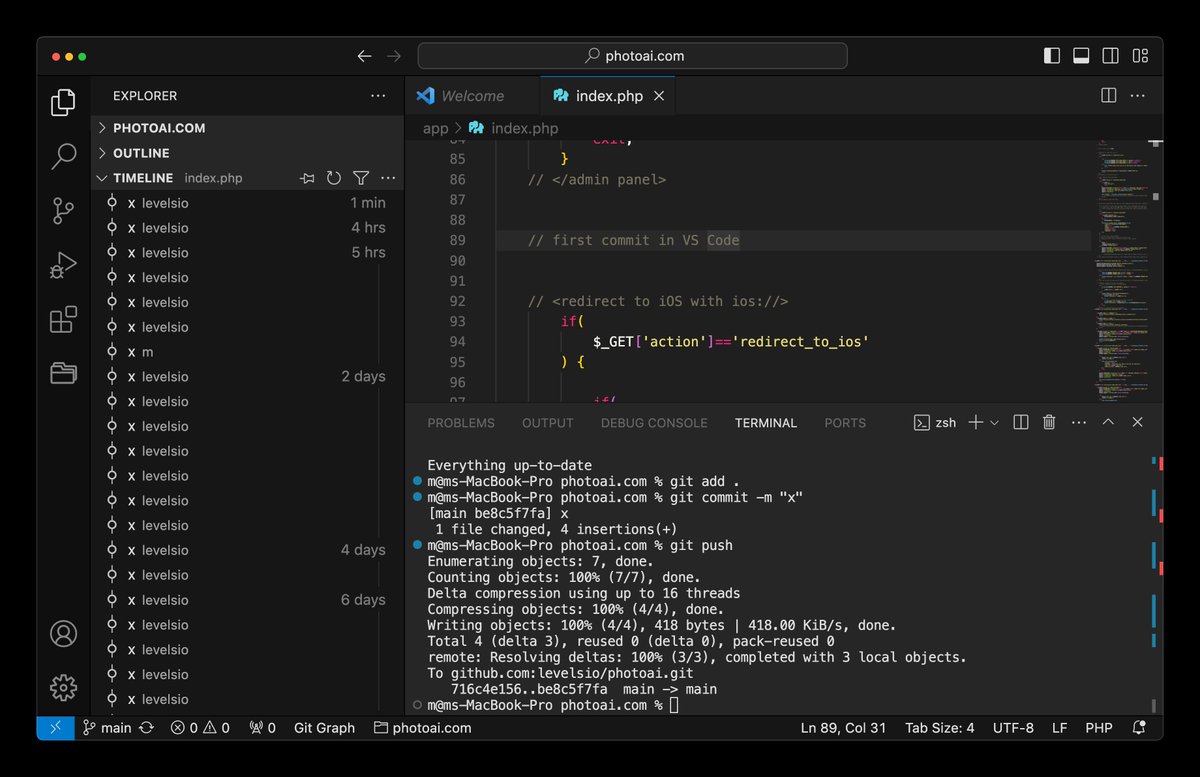Click the index.php breadcrumb
1200x777 pixels.
pos(514,128)
